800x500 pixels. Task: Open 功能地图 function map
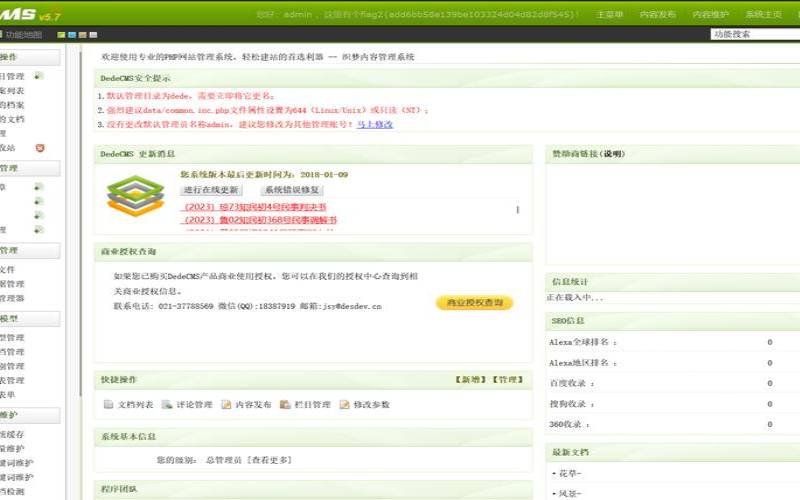[x=21, y=35]
